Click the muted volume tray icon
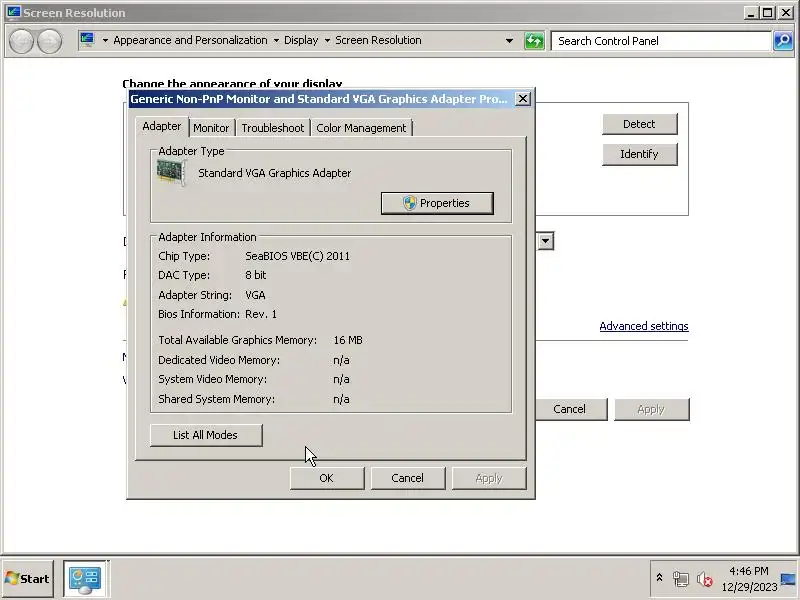Screen dimensions: 800x600 [x=705, y=579]
